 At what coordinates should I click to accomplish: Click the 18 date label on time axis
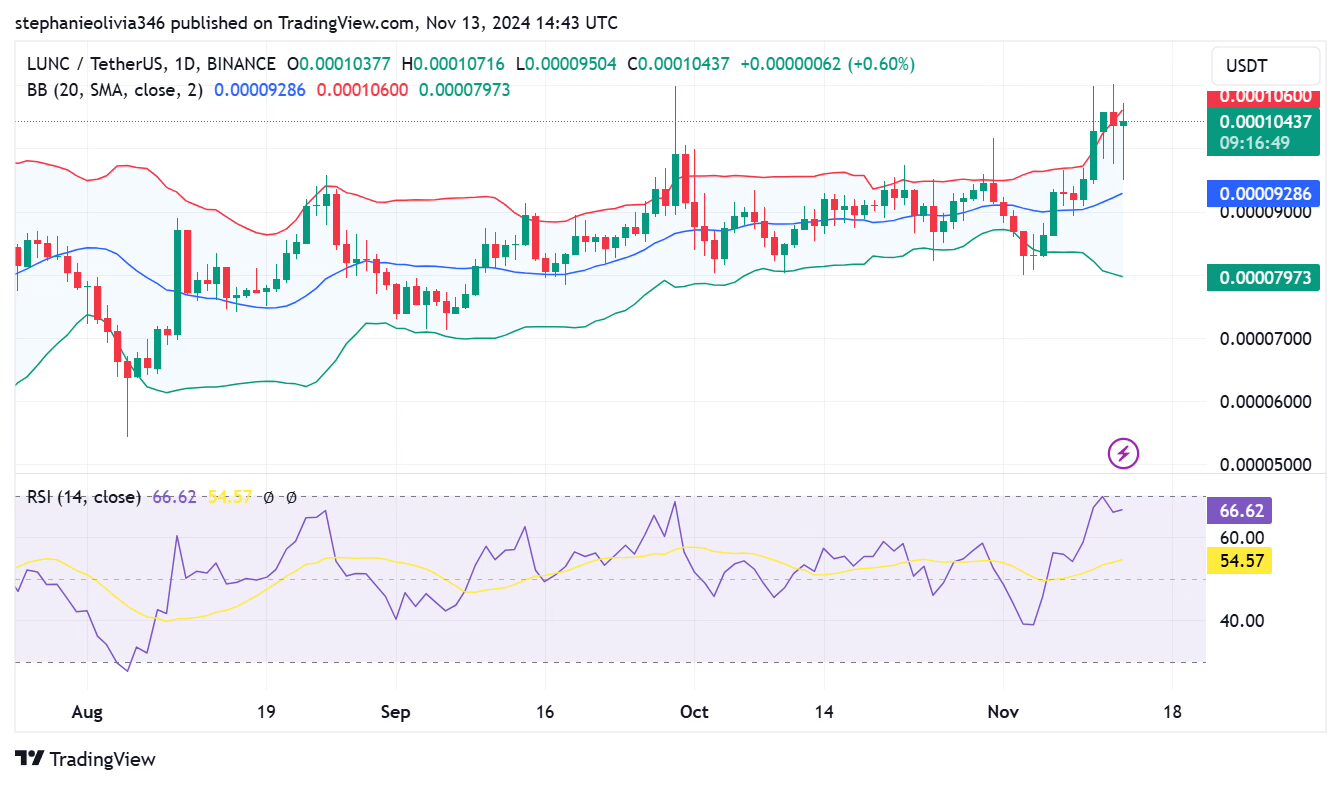1173,712
